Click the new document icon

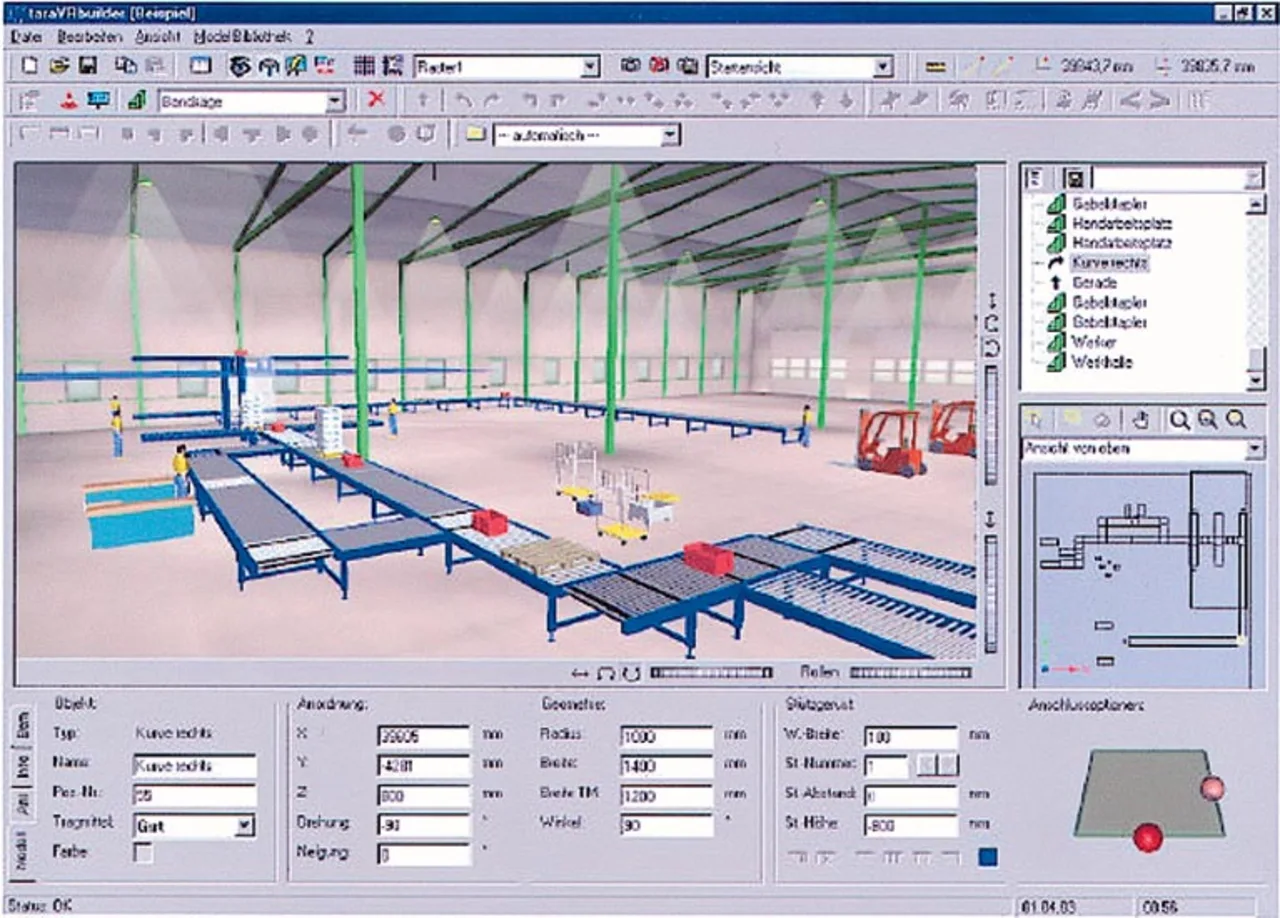tap(31, 67)
